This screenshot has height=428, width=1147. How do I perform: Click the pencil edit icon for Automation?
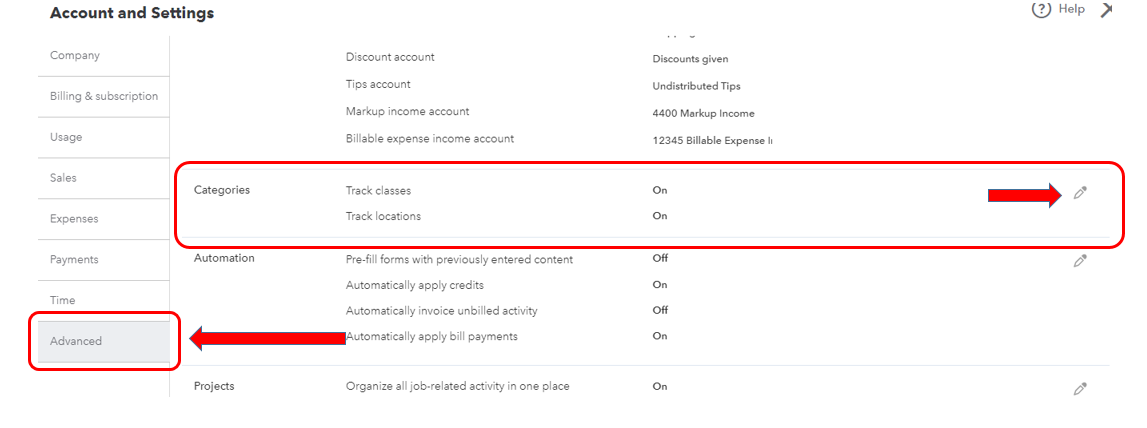1080,261
